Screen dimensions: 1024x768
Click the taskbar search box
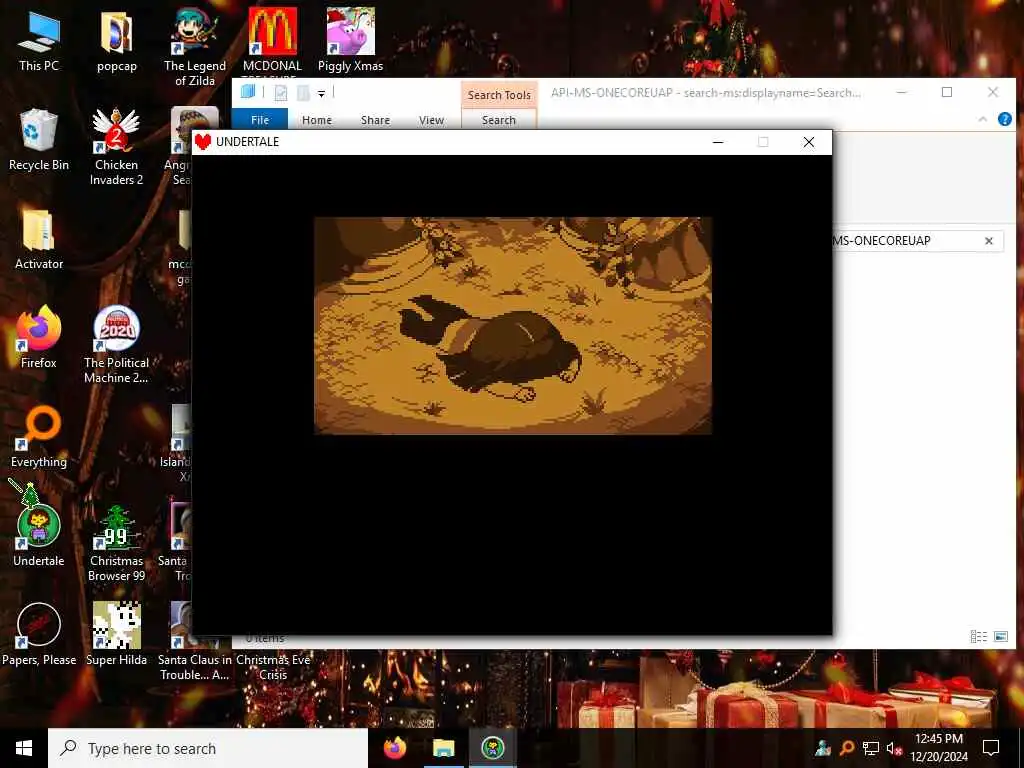click(x=208, y=748)
